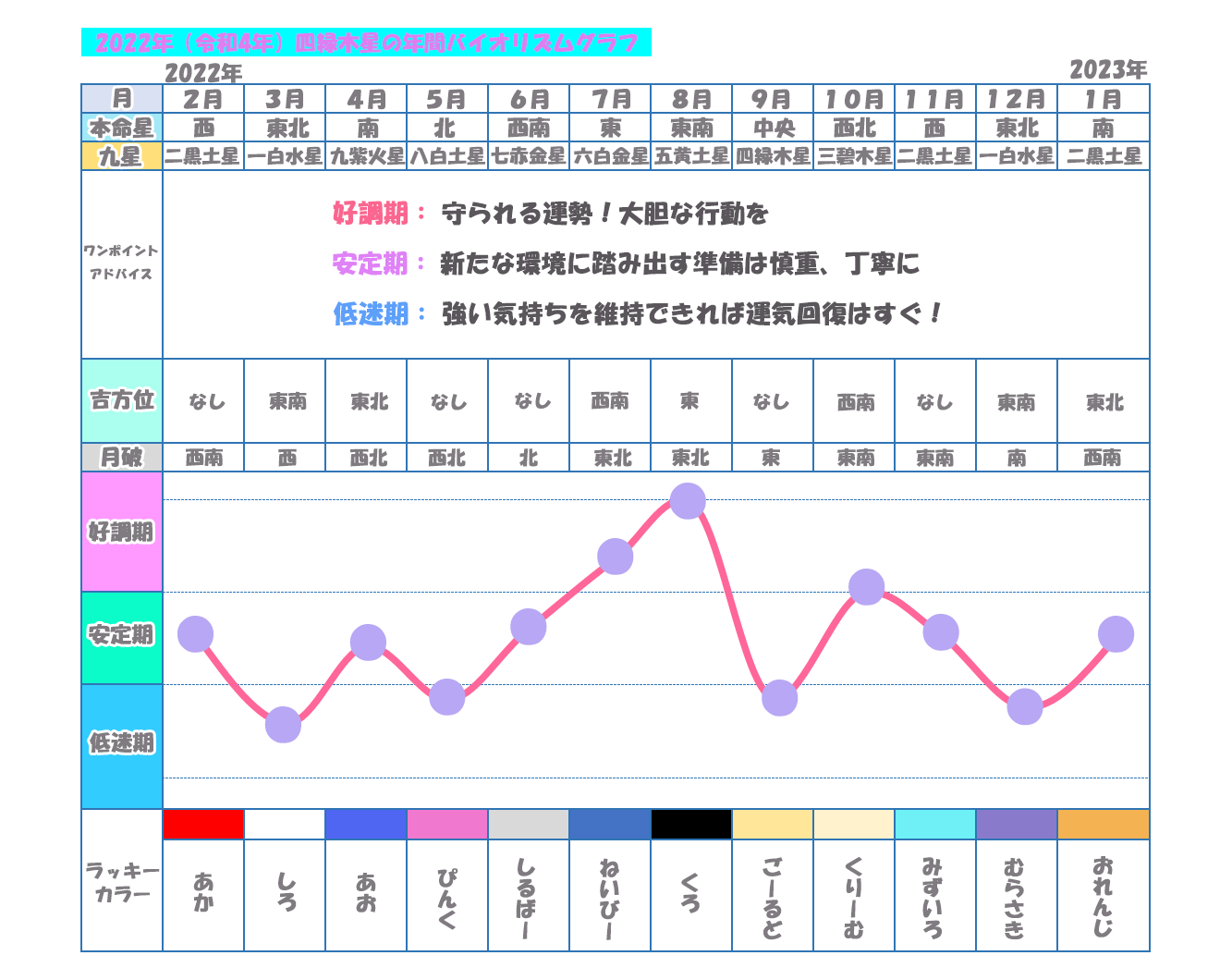Click the August peak point on graph
The image size is (1232, 980).
pyautogui.click(x=688, y=501)
